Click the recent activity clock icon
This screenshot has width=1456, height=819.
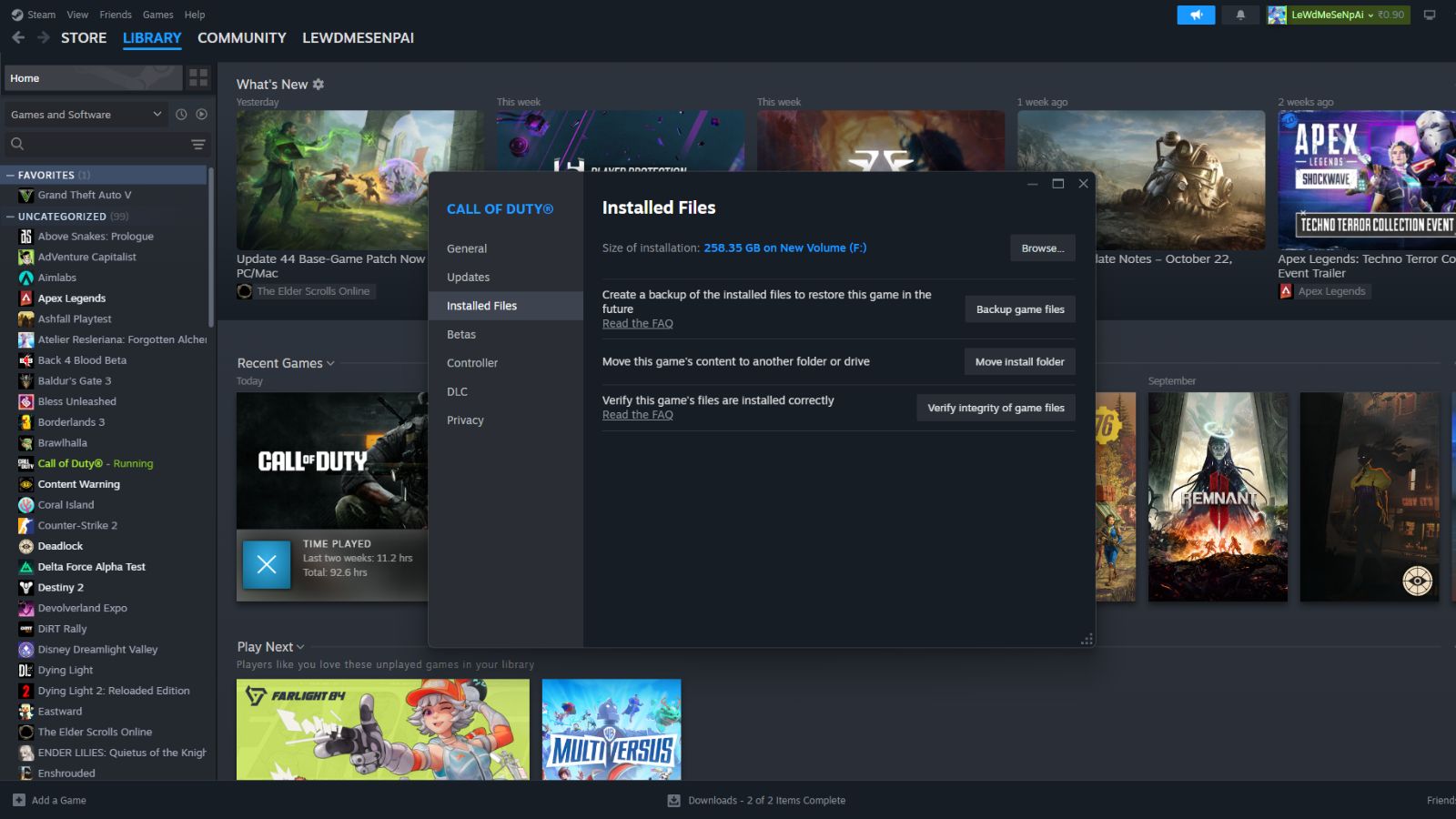(x=181, y=115)
